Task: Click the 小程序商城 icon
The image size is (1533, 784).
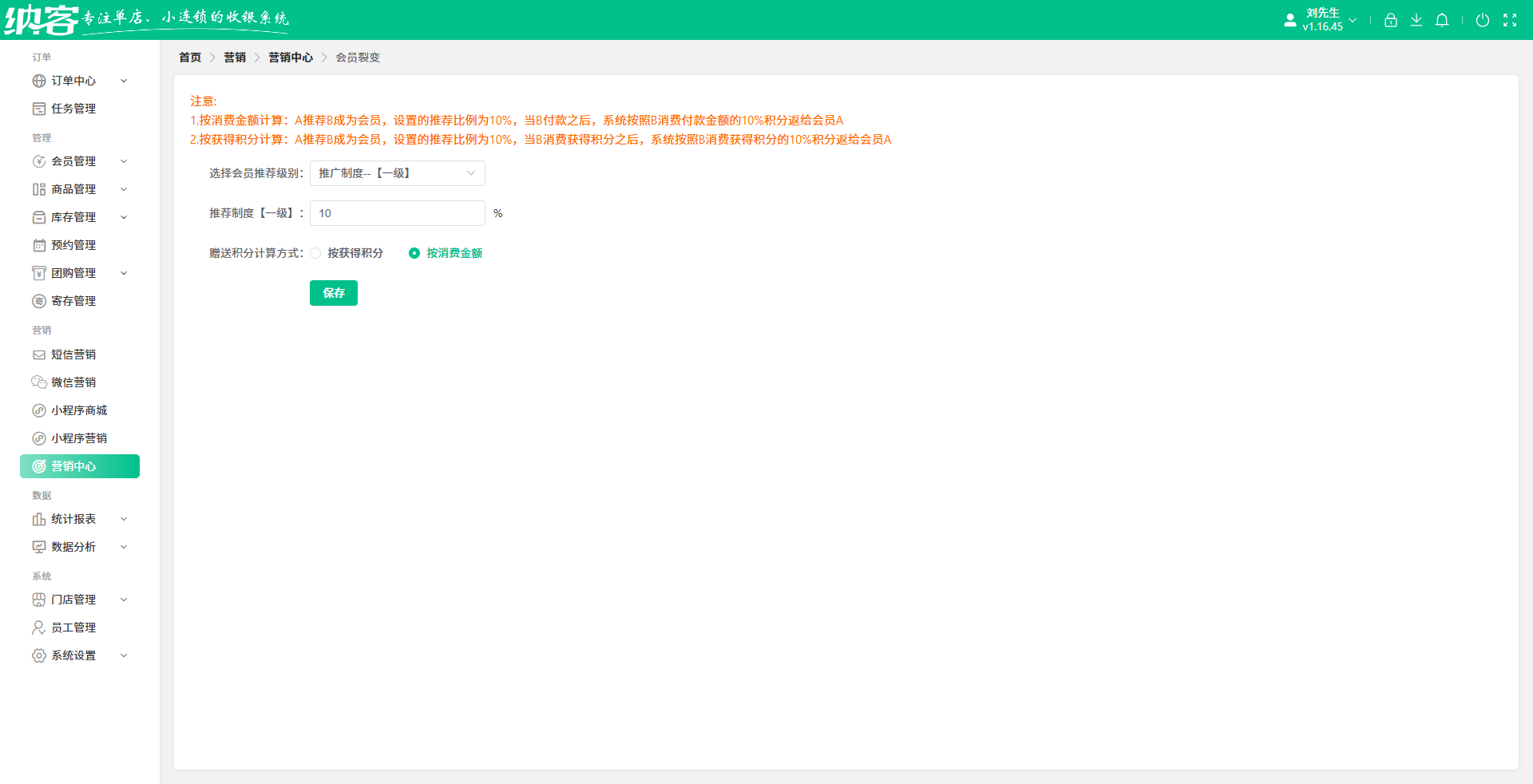Action: (x=39, y=410)
